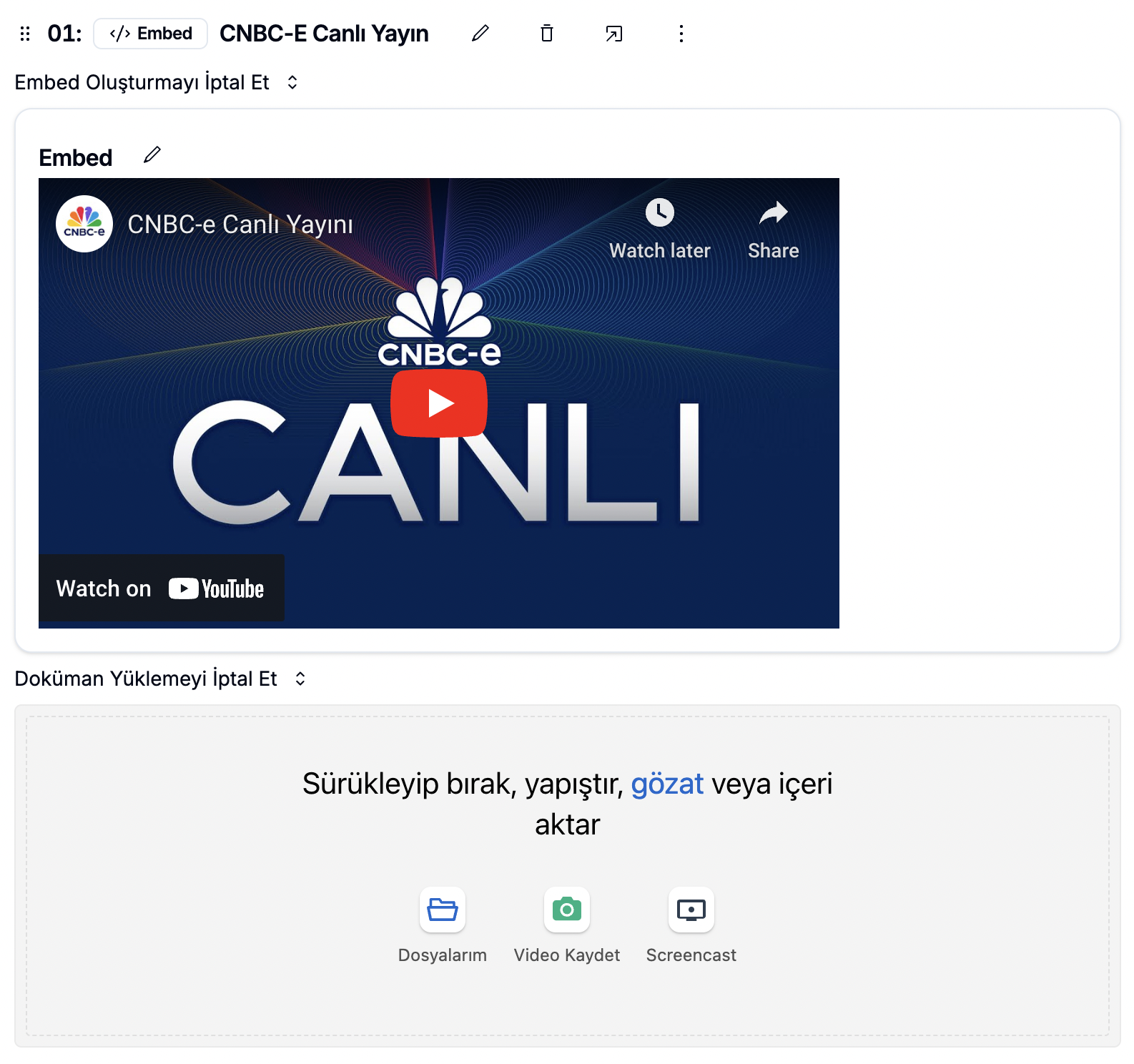Open Dosyalarım folder icon
1134x1064 pixels.
click(x=443, y=910)
